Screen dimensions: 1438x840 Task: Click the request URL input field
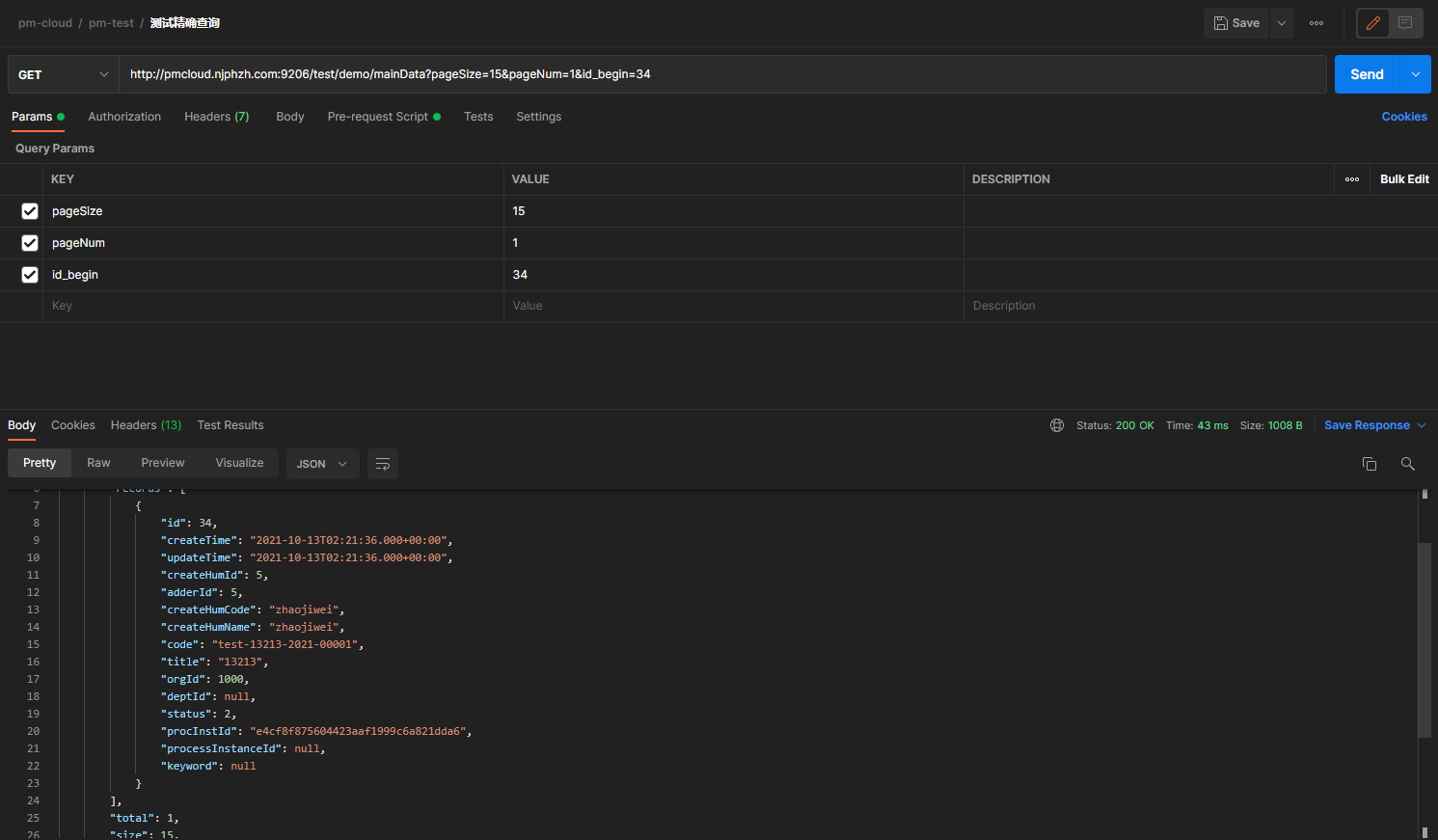[721, 74]
